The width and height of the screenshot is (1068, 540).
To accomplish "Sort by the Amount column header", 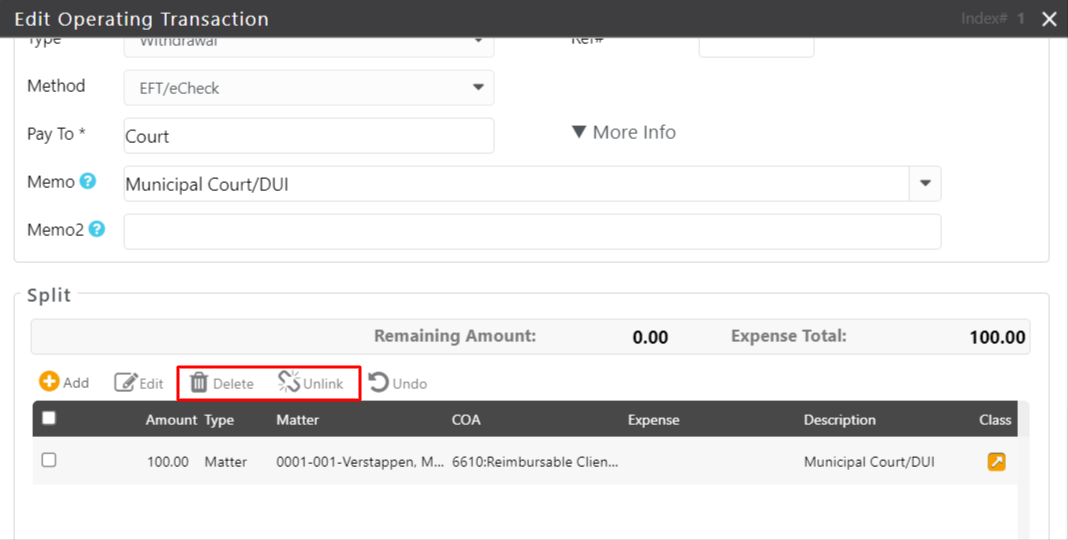I will [x=171, y=420].
